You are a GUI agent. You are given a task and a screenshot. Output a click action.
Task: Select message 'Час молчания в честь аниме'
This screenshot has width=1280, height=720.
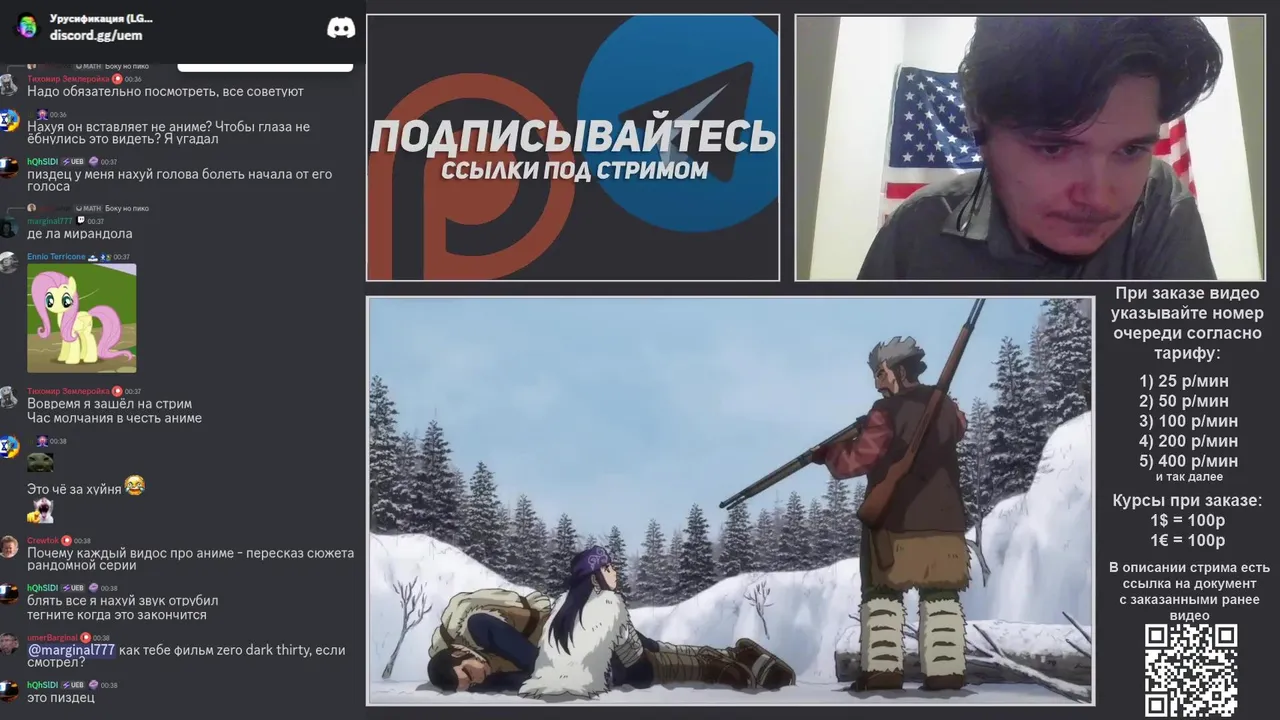114,418
